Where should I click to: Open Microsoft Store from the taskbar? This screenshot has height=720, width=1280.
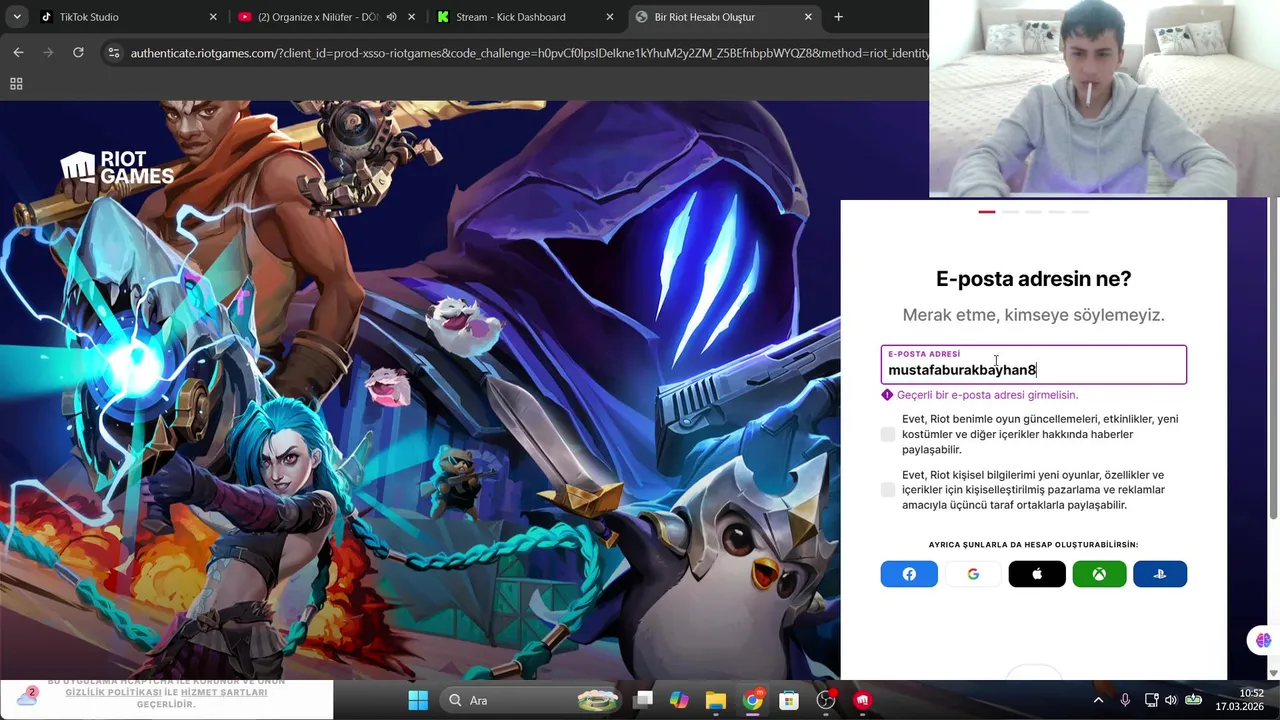pos(789,700)
